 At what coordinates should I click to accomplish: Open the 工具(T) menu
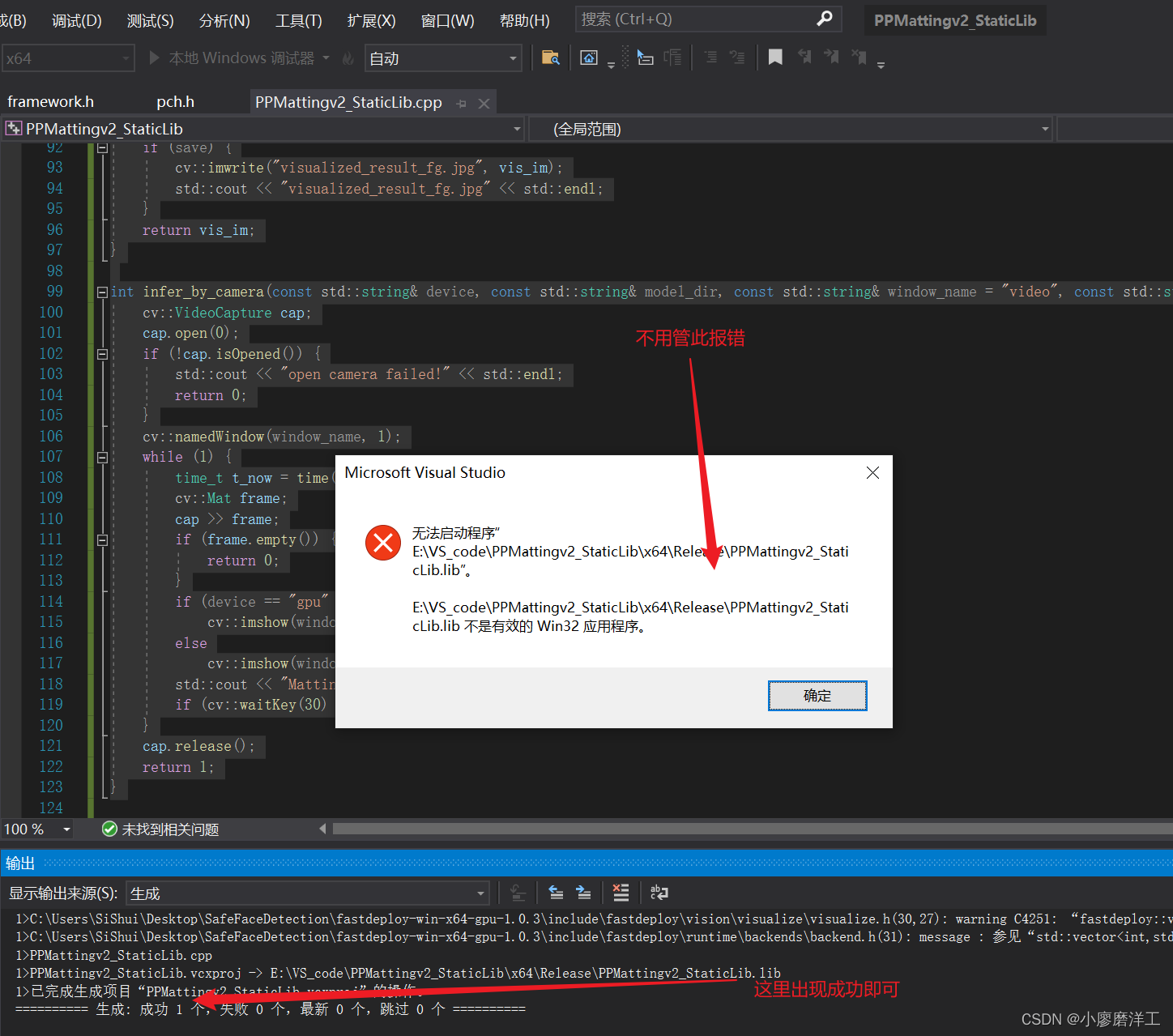pos(299,20)
